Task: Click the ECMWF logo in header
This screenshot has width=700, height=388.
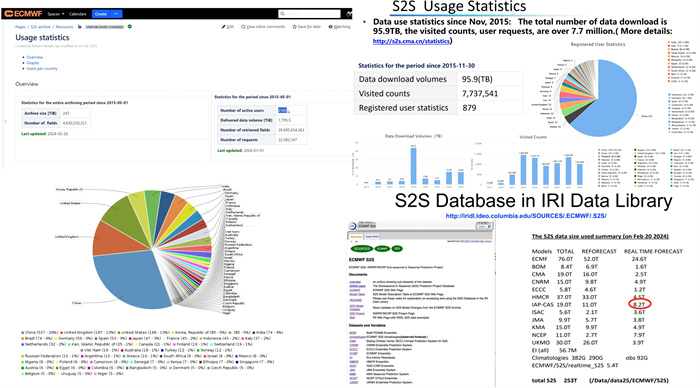Action: click(x=23, y=14)
